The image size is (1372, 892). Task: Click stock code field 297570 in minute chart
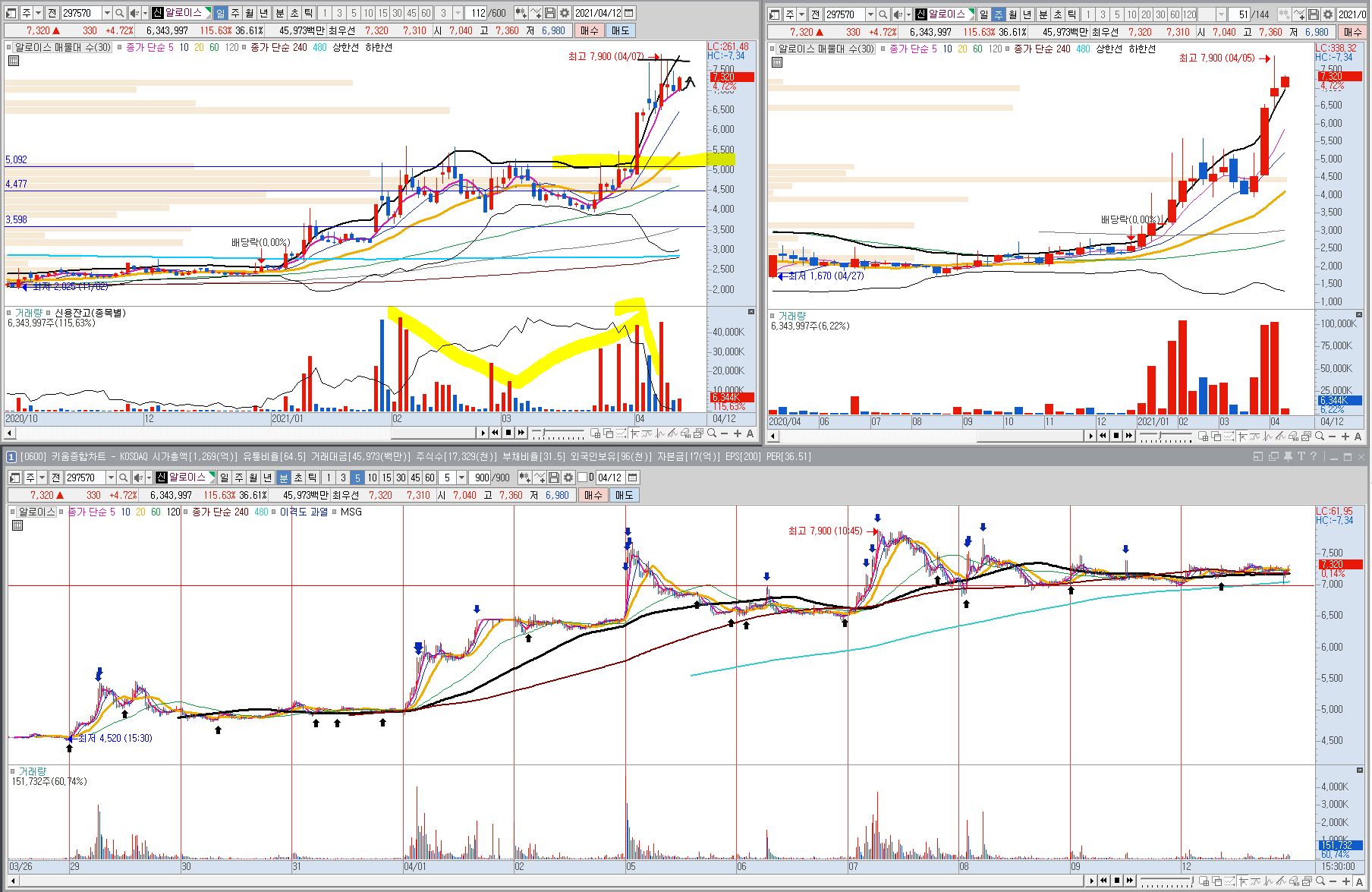[85, 478]
